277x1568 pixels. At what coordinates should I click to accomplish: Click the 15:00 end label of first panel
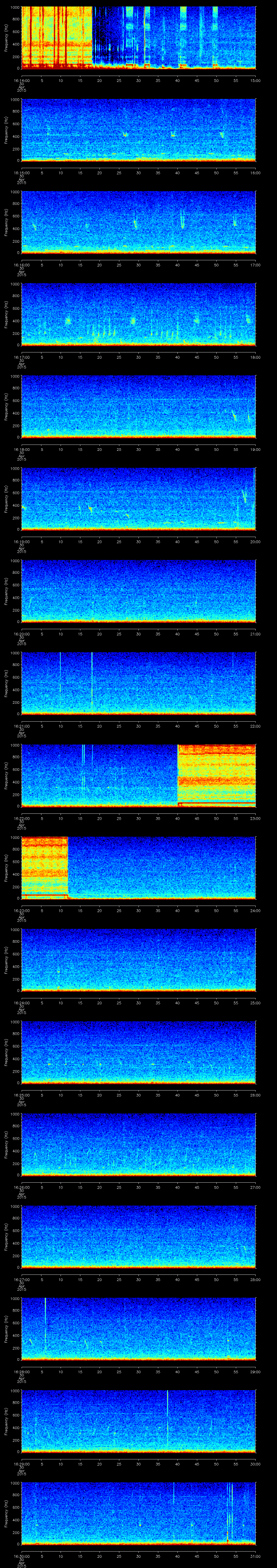(256, 80)
